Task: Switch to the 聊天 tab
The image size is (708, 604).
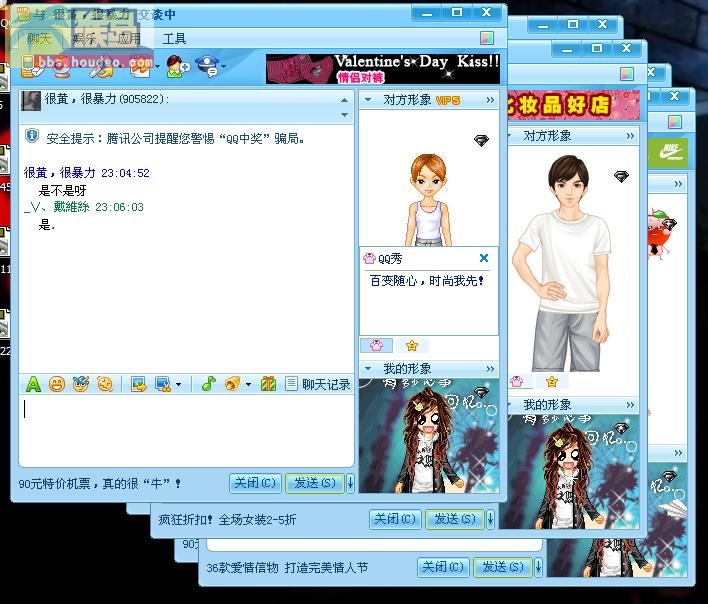Action: [x=39, y=39]
